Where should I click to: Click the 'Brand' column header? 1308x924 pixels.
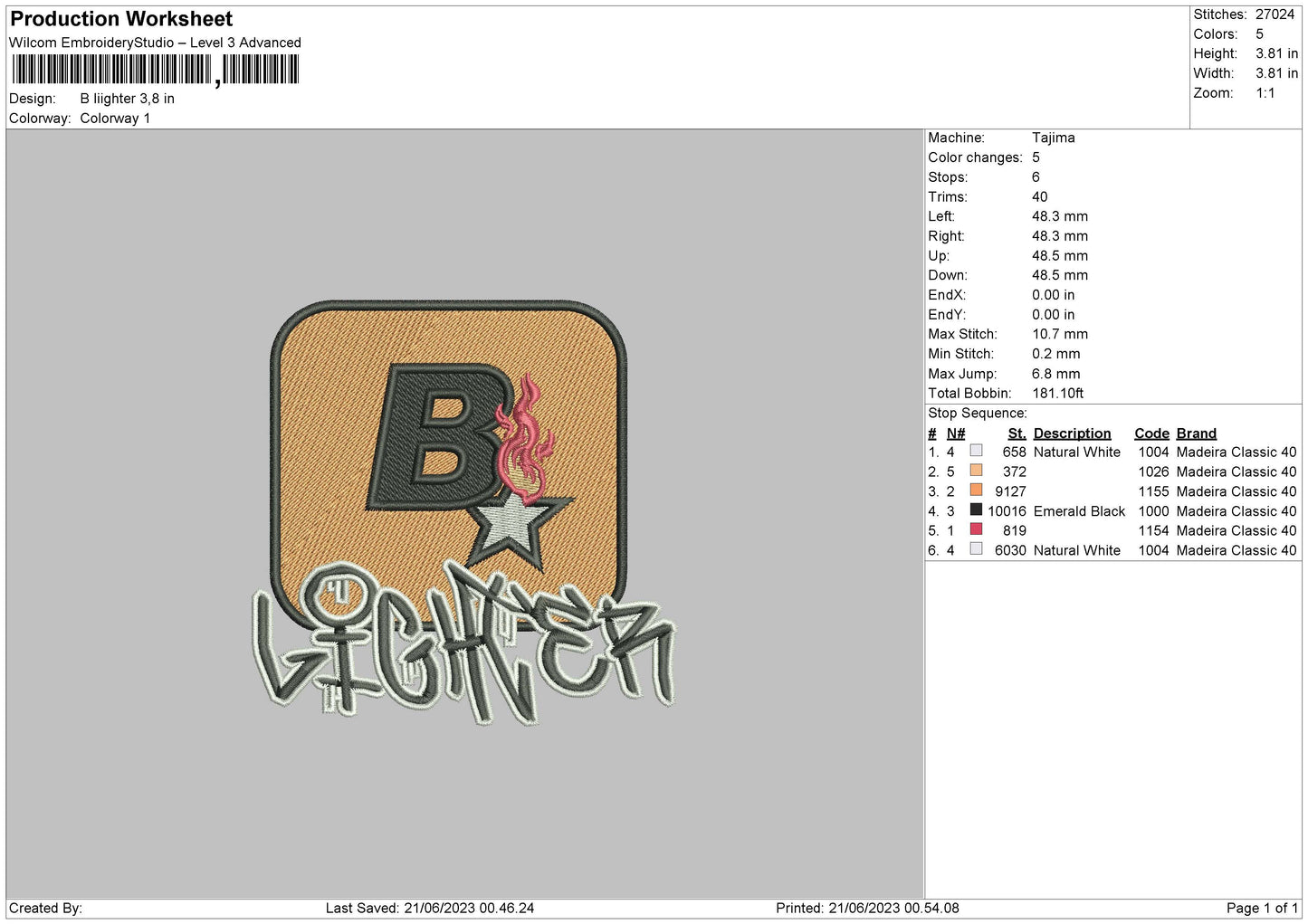point(1196,433)
